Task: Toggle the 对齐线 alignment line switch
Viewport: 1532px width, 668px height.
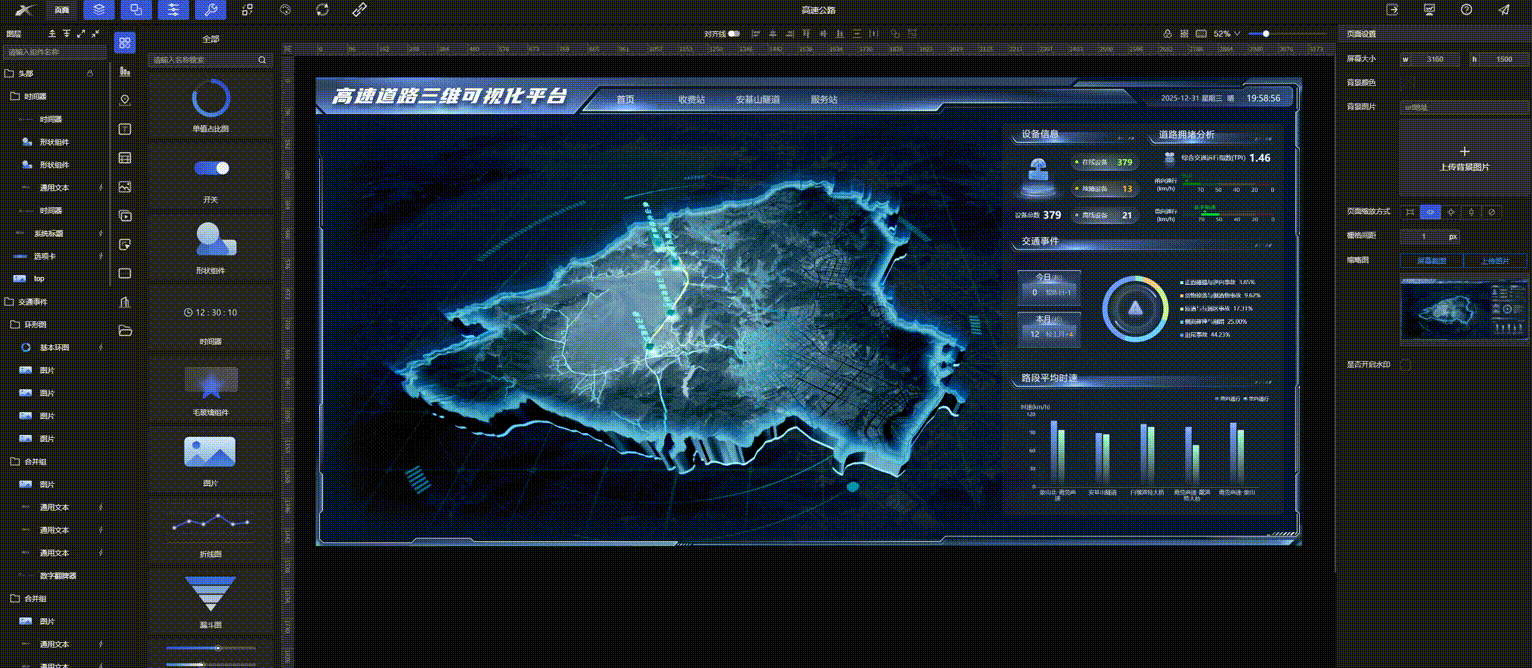Action: 734,33
